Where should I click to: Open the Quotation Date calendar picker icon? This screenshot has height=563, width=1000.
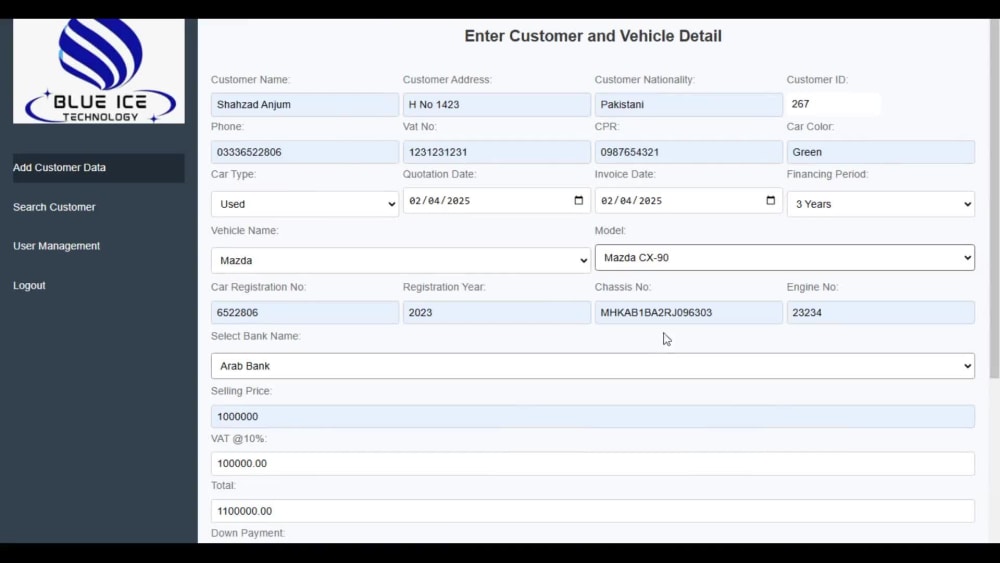578,200
